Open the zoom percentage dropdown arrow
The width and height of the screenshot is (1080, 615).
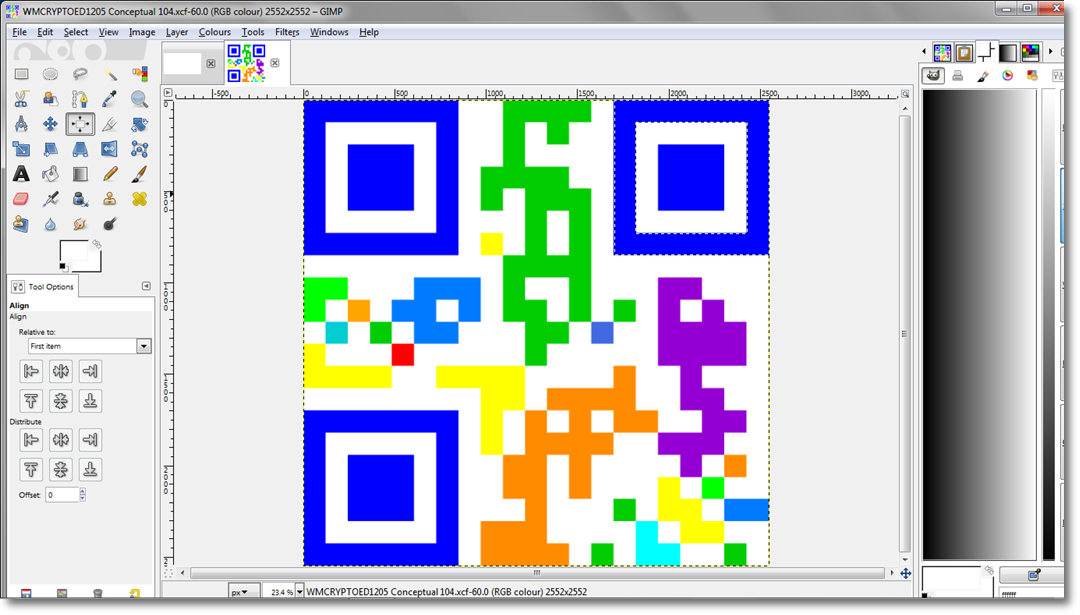click(300, 592)
